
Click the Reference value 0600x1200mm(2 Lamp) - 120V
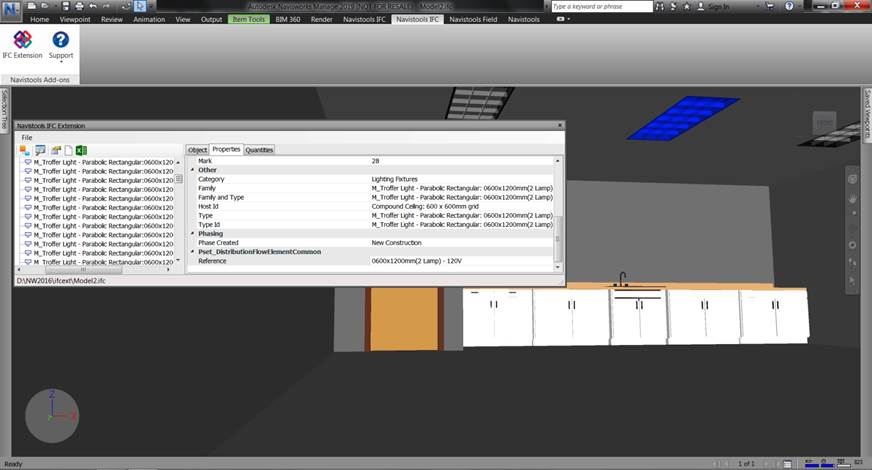click(417, 261)
